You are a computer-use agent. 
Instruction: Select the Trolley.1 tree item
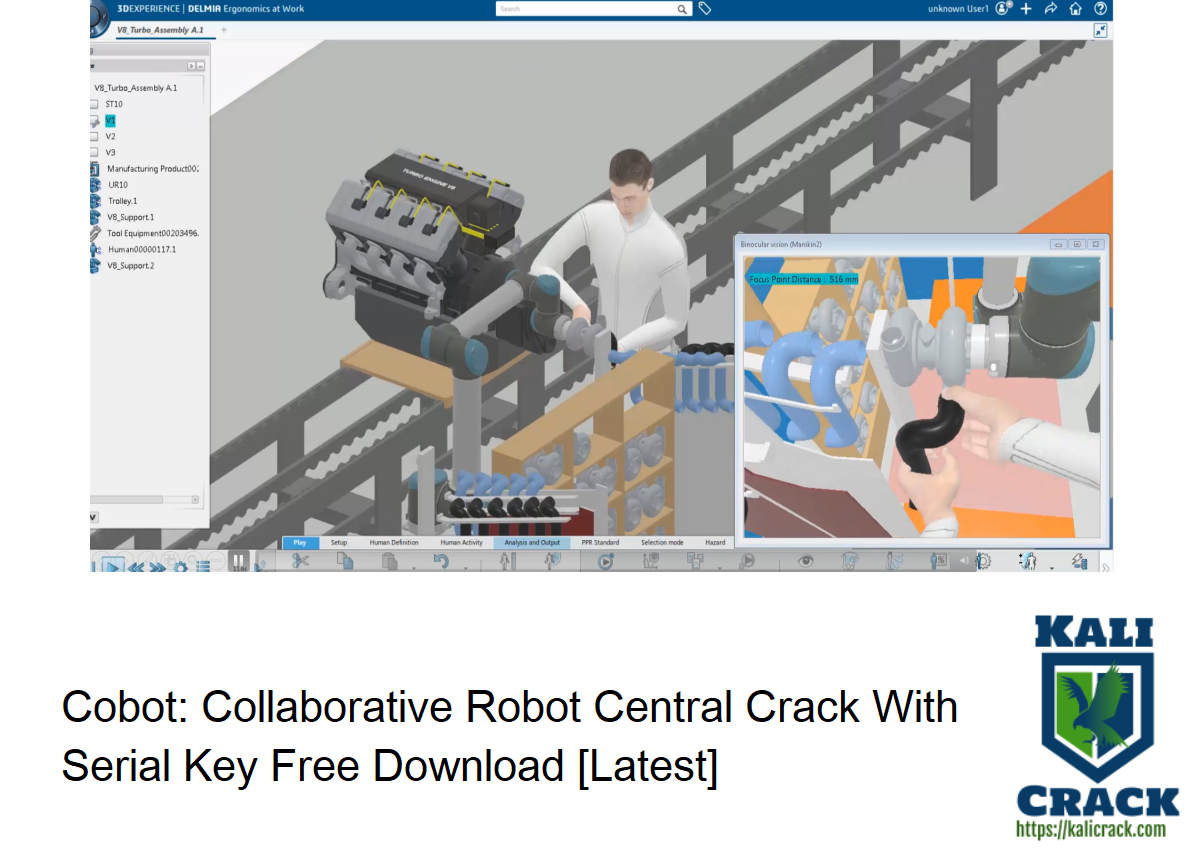coord(122,201)
